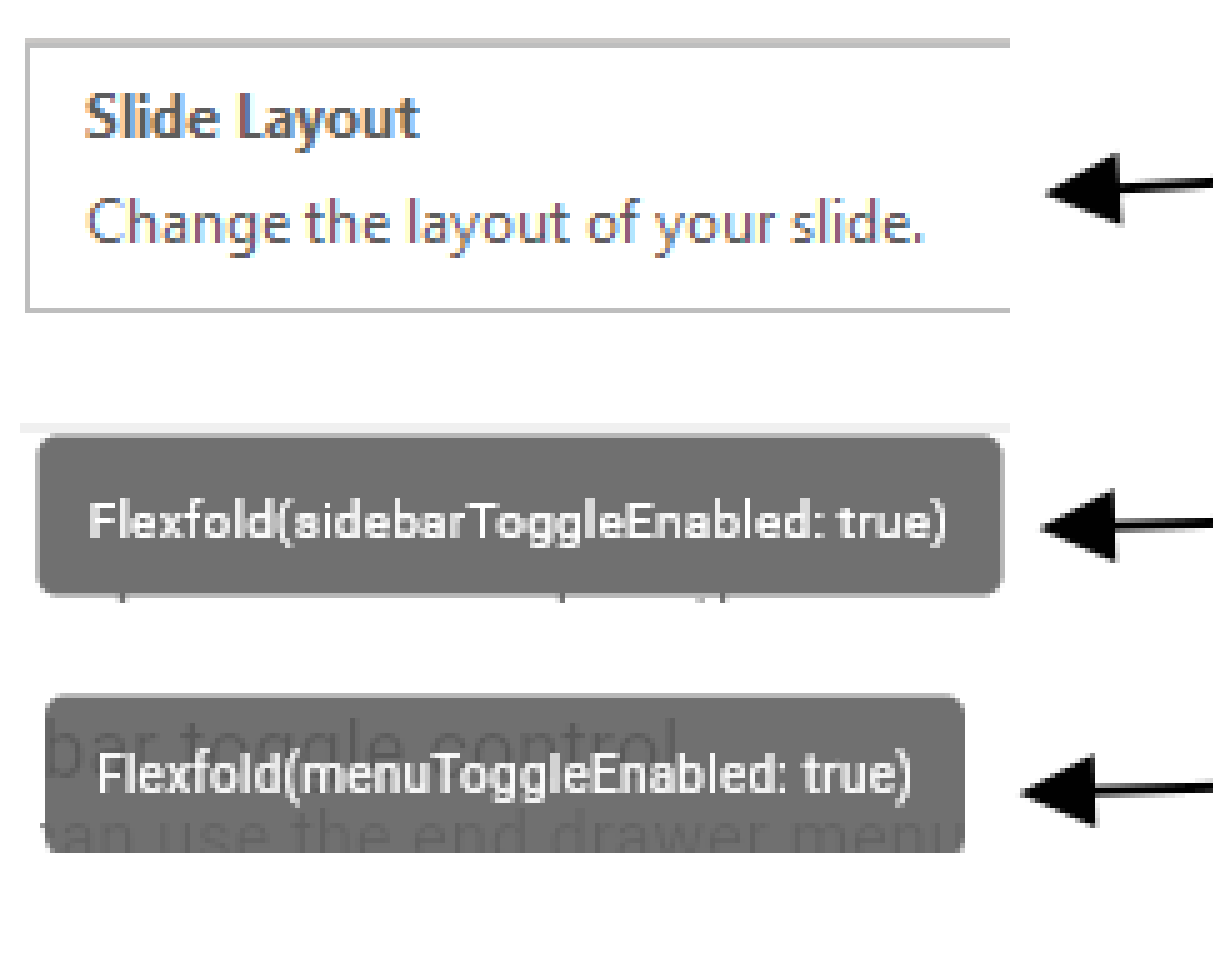Toggle the Flexfold sidebarToggleEnabled tooltip
The height and width of the screenshot is (966, 1213).
(520, 515)
